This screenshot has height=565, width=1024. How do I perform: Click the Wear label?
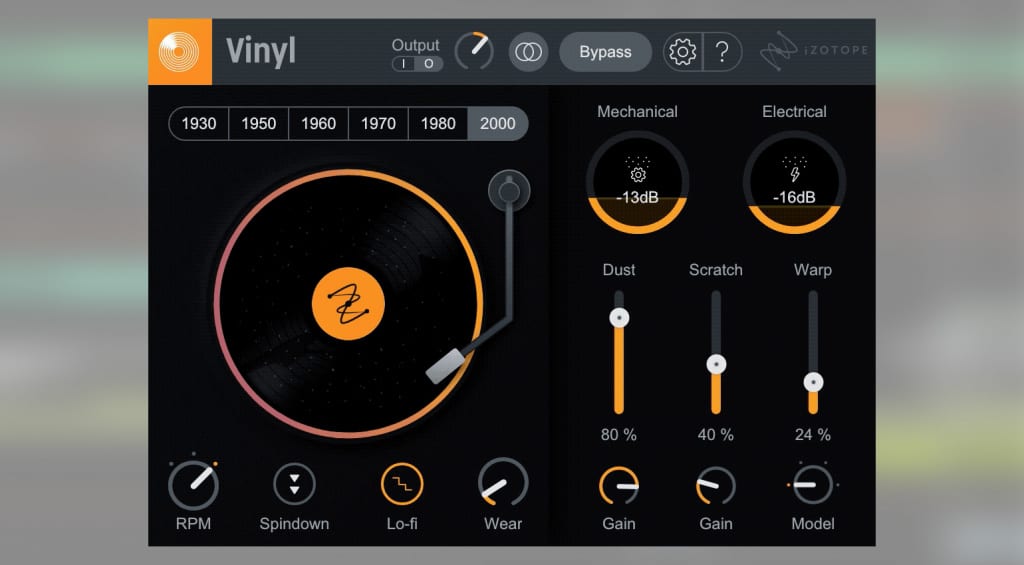503,524
